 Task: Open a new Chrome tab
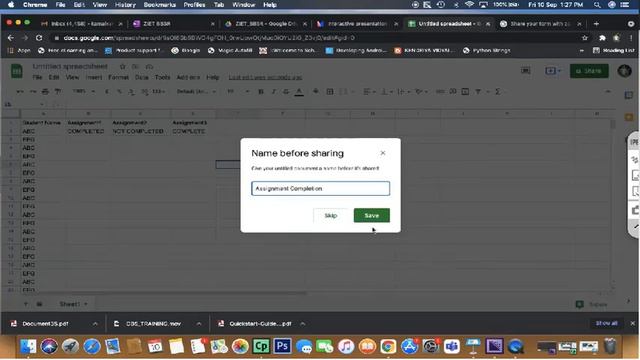596,24
